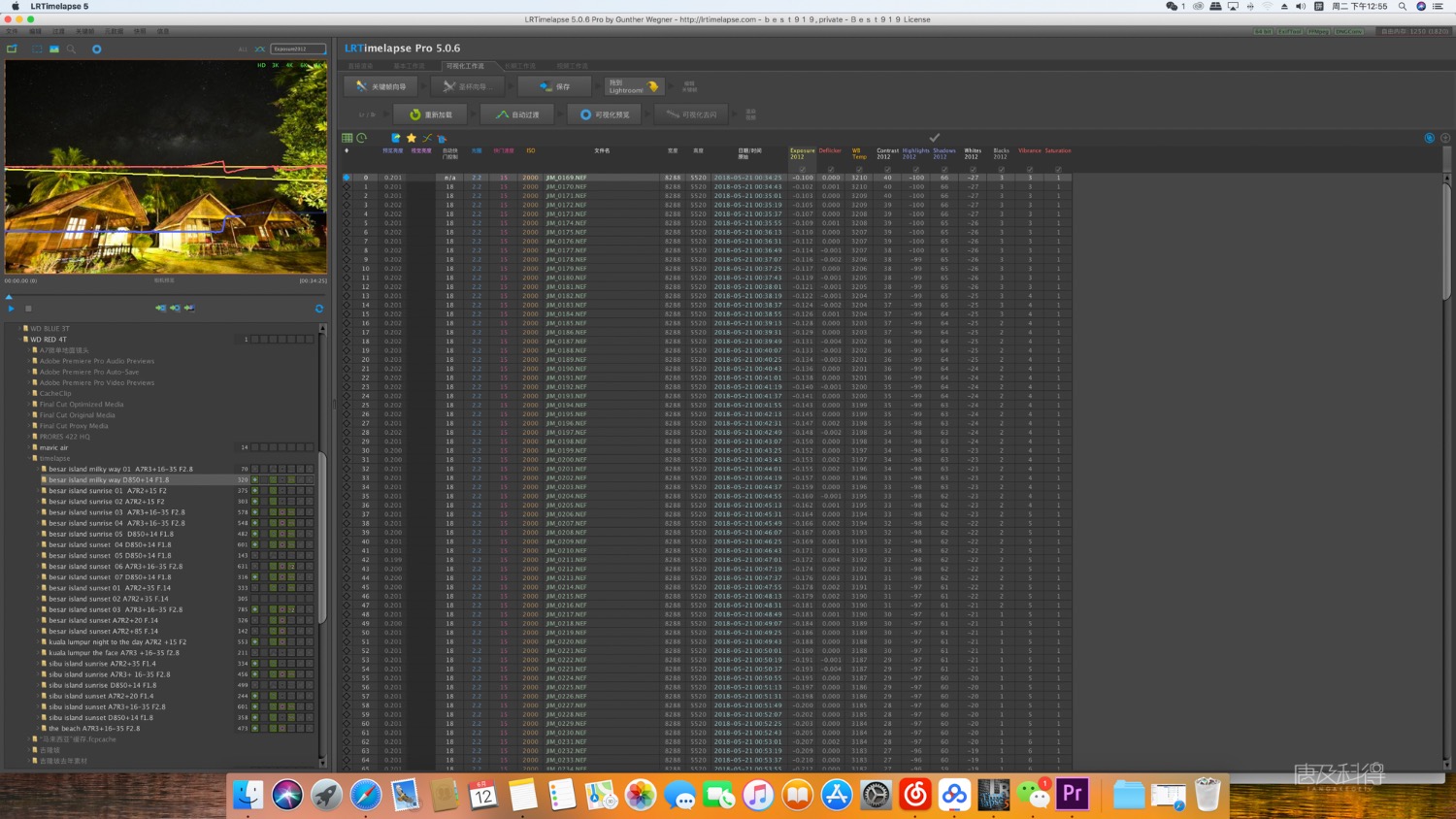Click the 重新加载 button
The image size is (1456, 819).
[431, 115]
